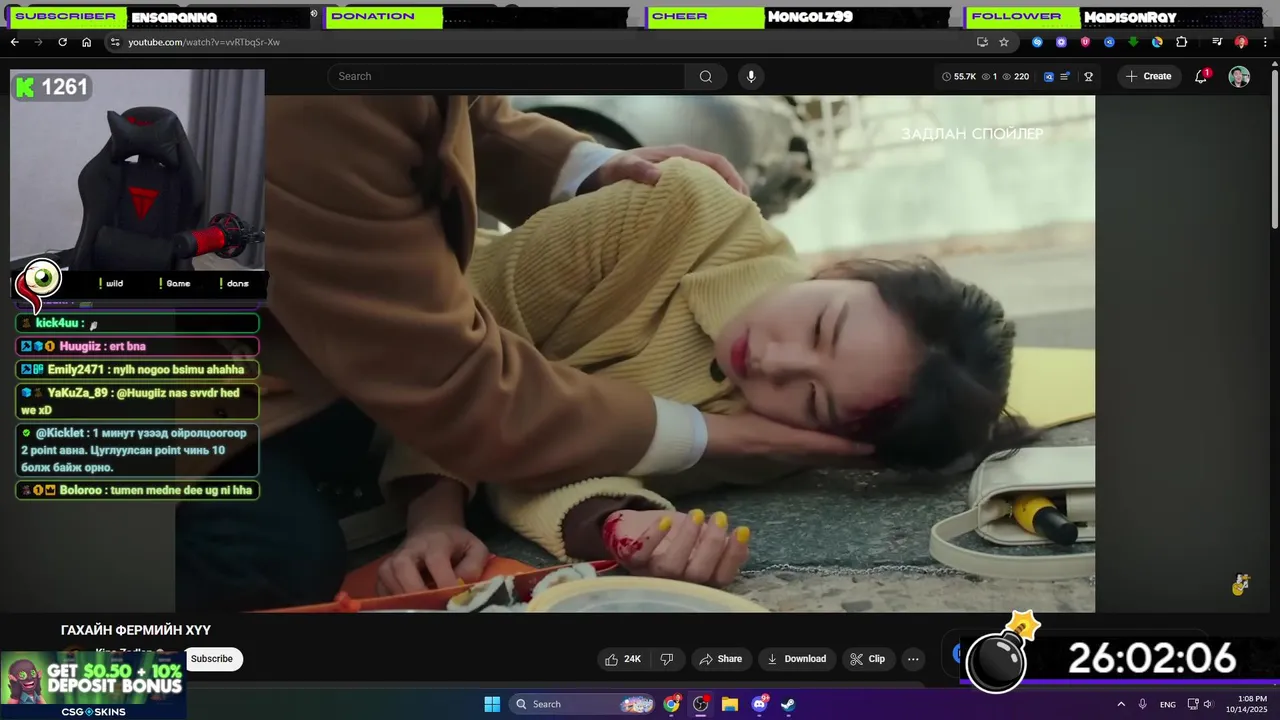Click the video player frame
This screenshot has height=720, width=1280.
pyautogui.click(x=635, y=353)
